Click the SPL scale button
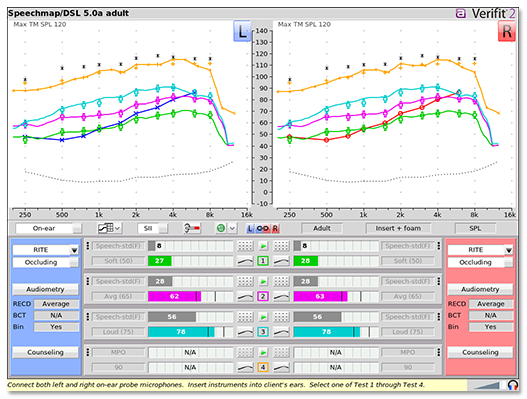The image size is (527, 399). 475,229
